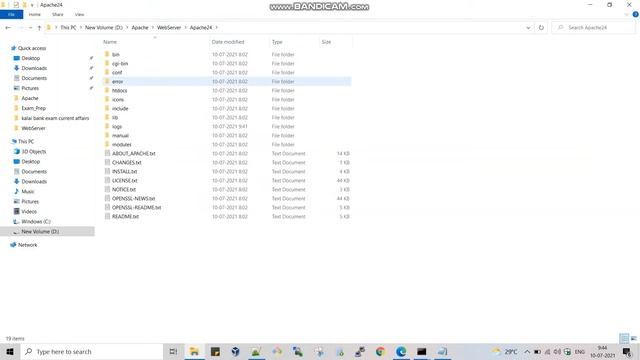This screenshot has height=360, width=640.
Task: Open Network in sidebar
Action: point(27,245)
